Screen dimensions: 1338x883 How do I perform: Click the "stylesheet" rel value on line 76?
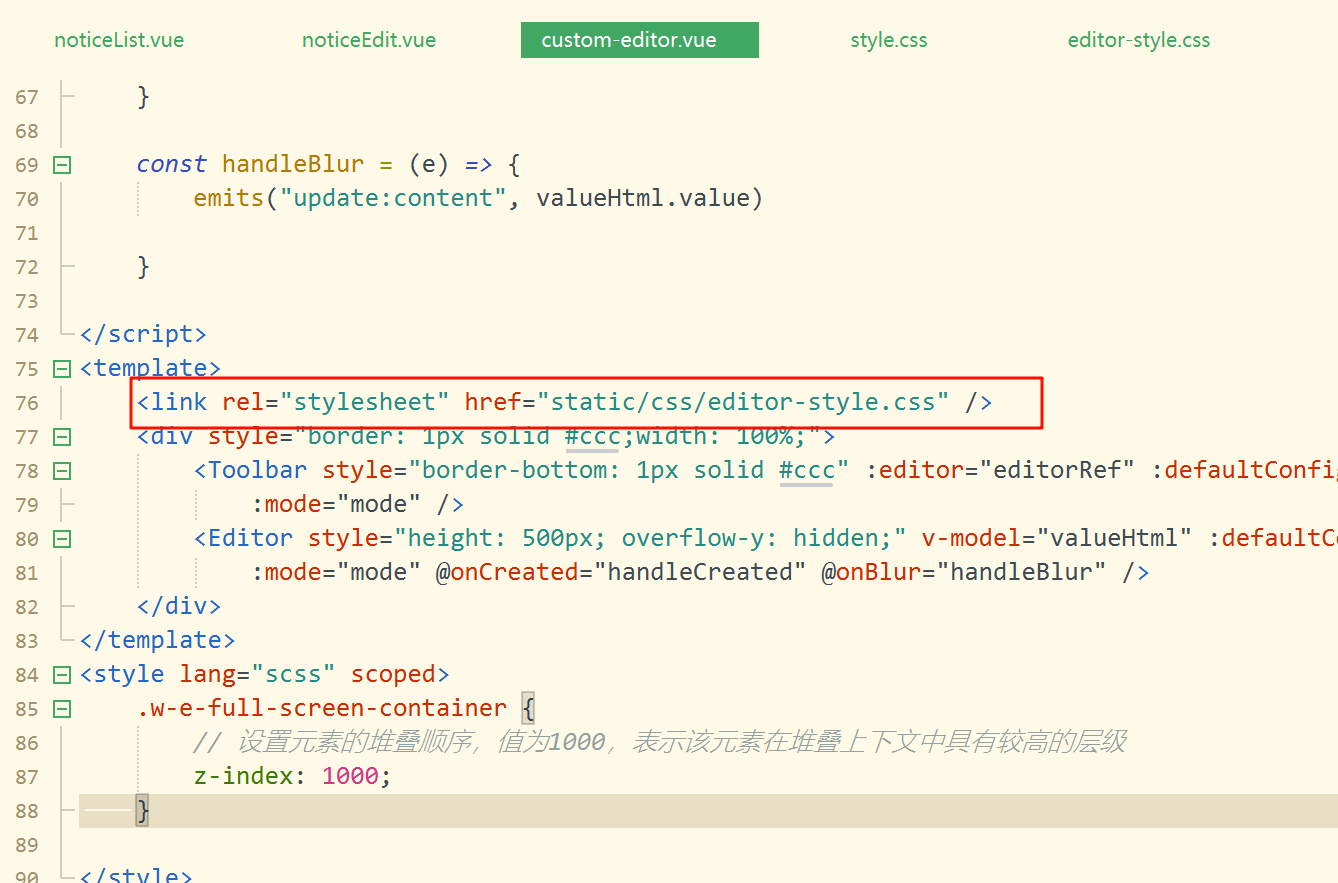[x=365, y=402]
